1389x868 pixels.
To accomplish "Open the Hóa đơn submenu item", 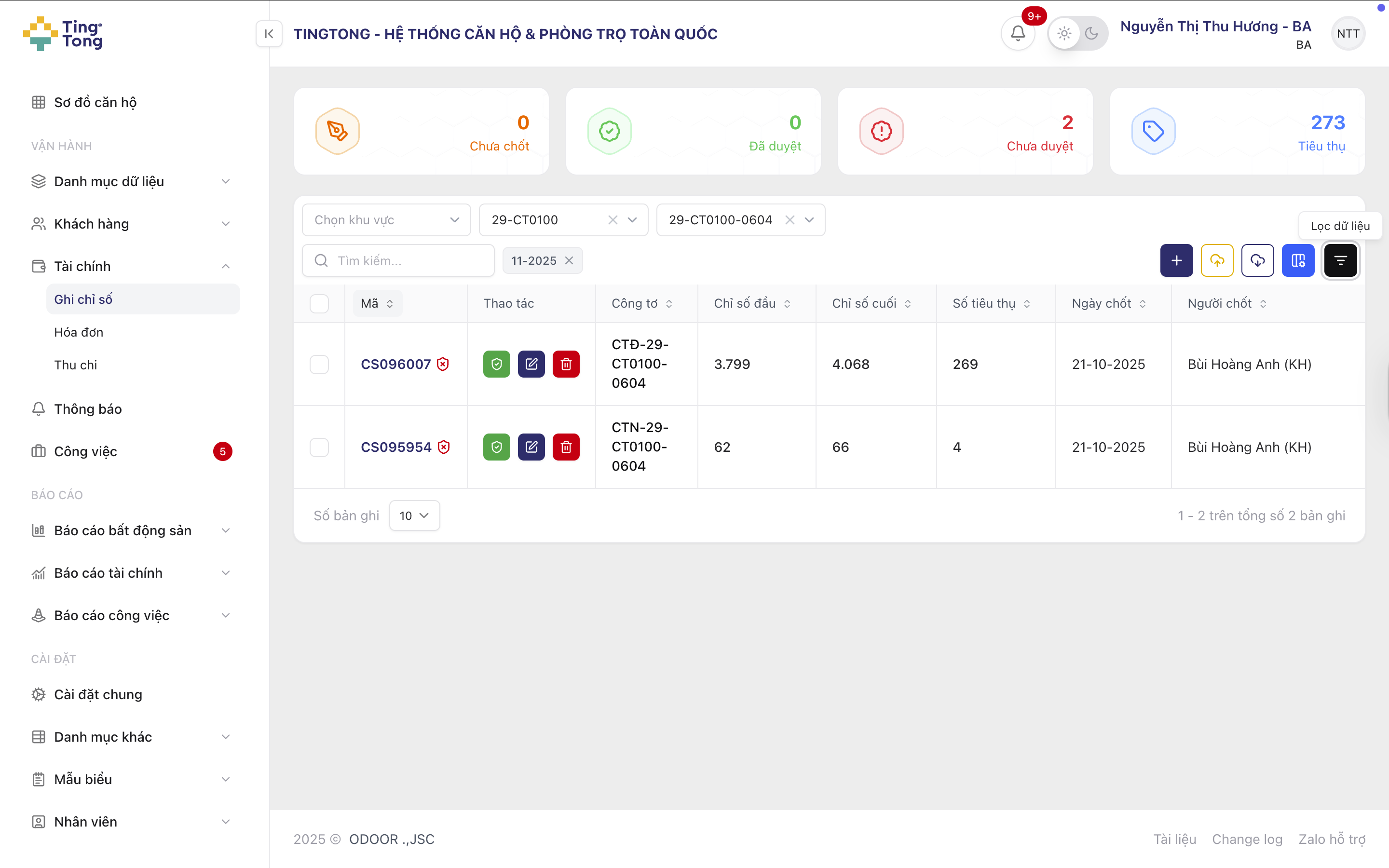I will tap(79, 332).
